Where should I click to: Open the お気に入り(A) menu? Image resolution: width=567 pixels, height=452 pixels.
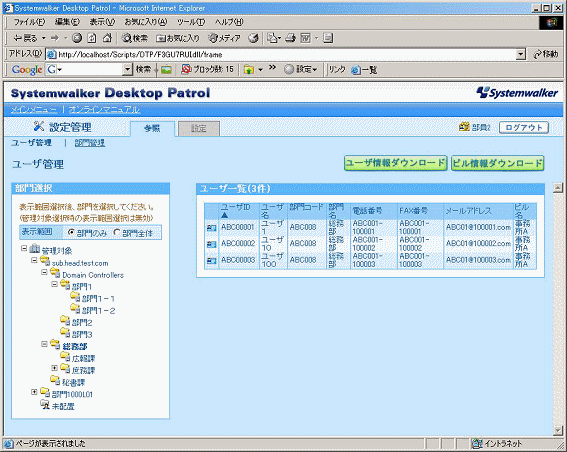click(146, 22)
